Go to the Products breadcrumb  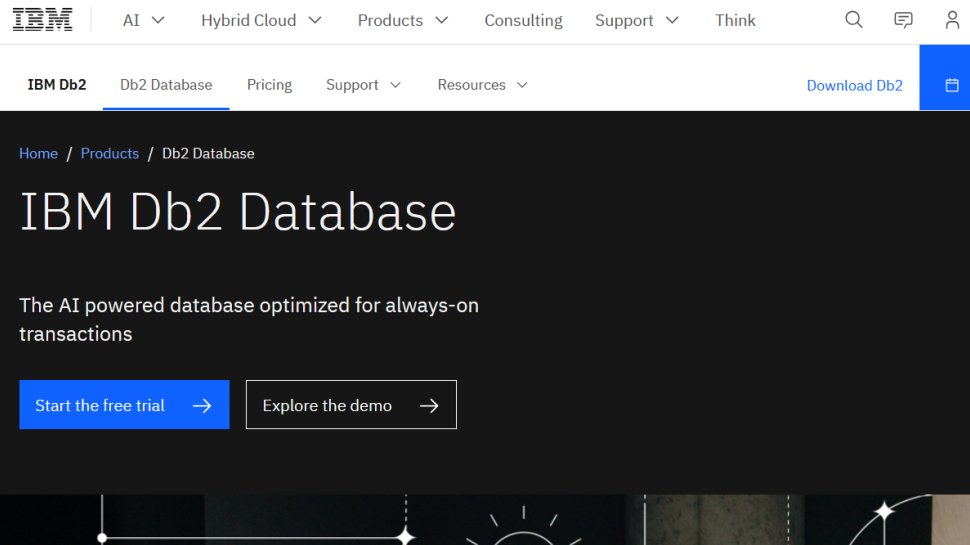click(x=109, y=153)
